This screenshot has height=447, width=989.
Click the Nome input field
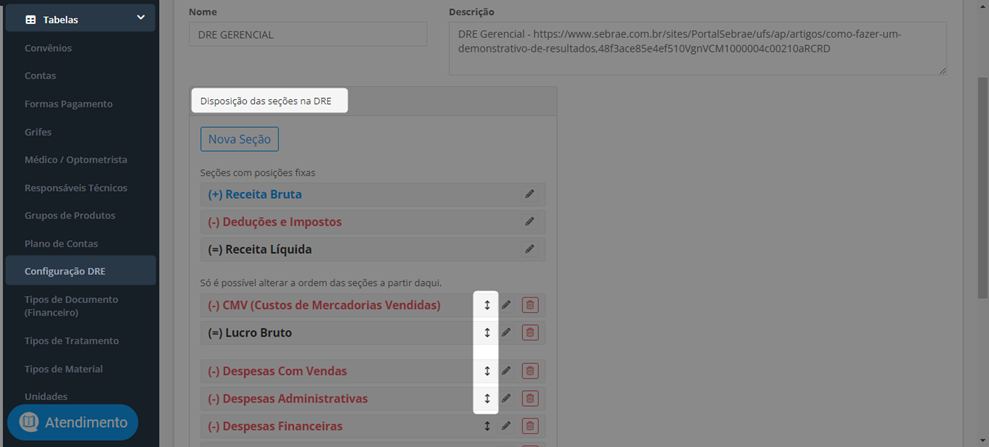(x=308, y=35)
